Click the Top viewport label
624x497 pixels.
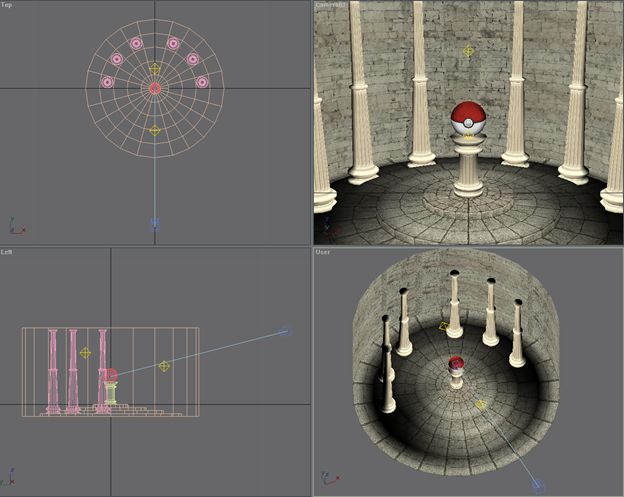coord(6,5)
